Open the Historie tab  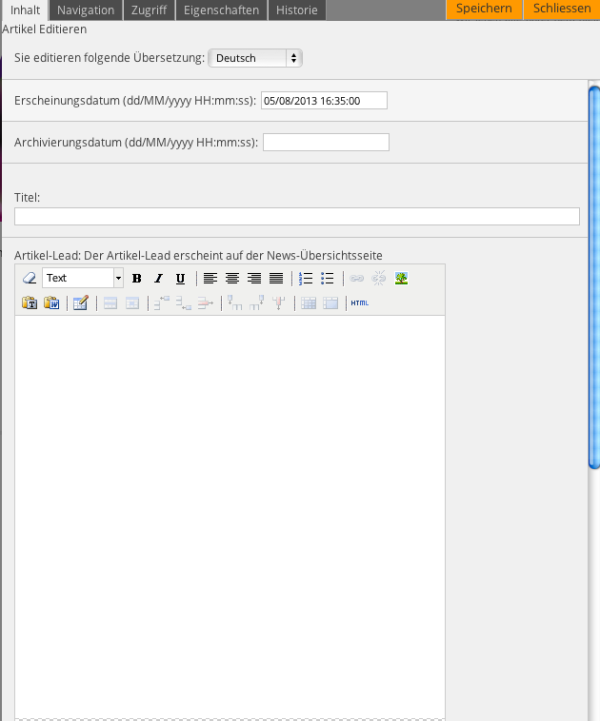point(297,10)
